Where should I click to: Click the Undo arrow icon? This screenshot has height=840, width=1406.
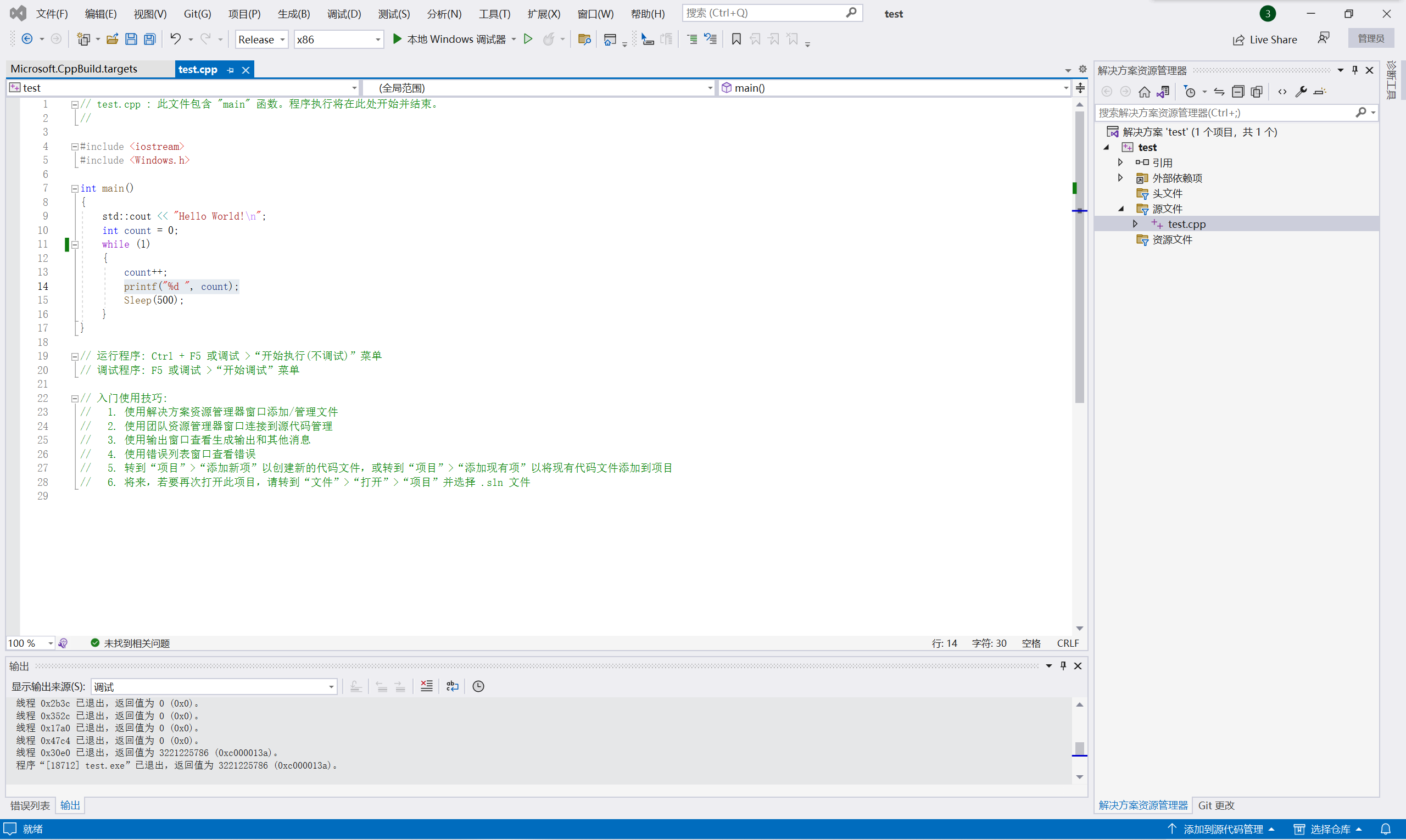[176, 39]
